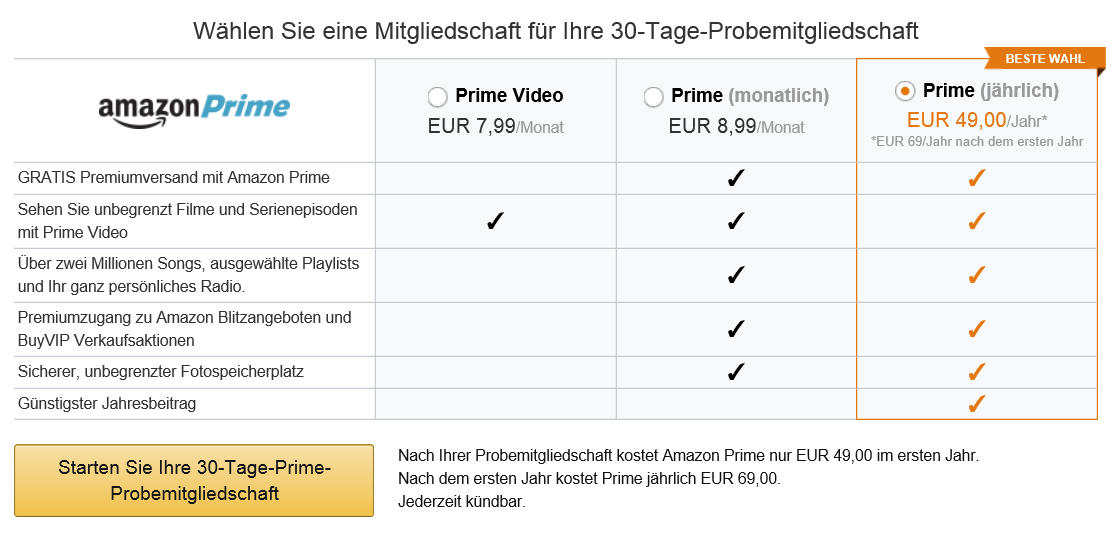Click the Prime Video checkmark for Filme und Serienepisoden
This screenshot has height=533, width=1113.
pyautogui.click(x=495, y=222)
